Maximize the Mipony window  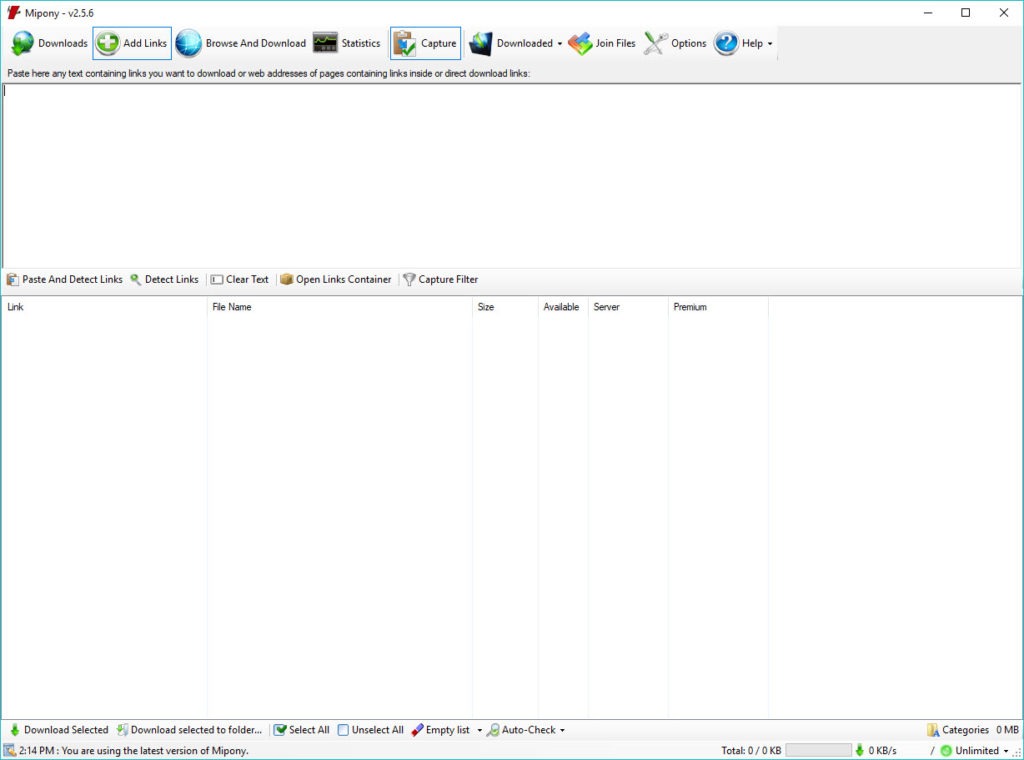coord(965,12)
